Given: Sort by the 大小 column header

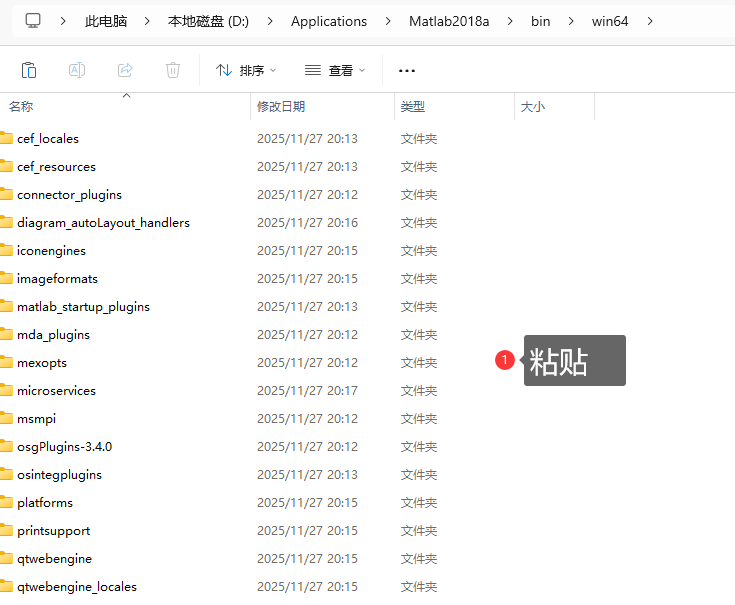Looking at the screenshot, I should pos(532,106).
